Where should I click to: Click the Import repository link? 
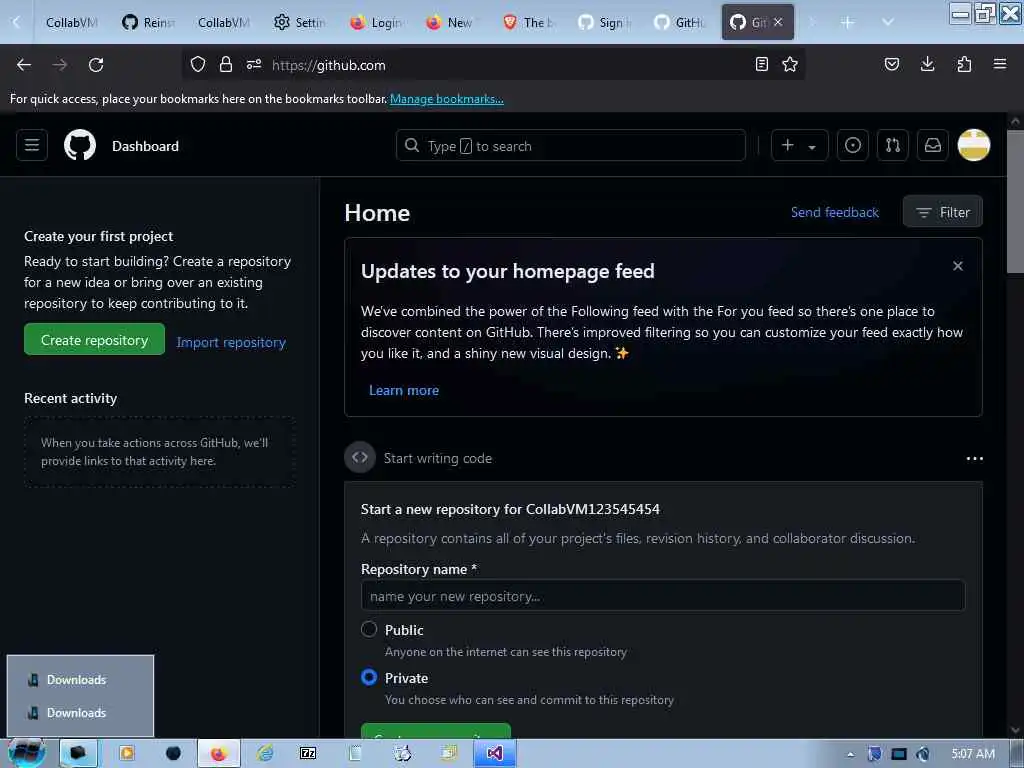pyautogui.click(x=231, y=342)
